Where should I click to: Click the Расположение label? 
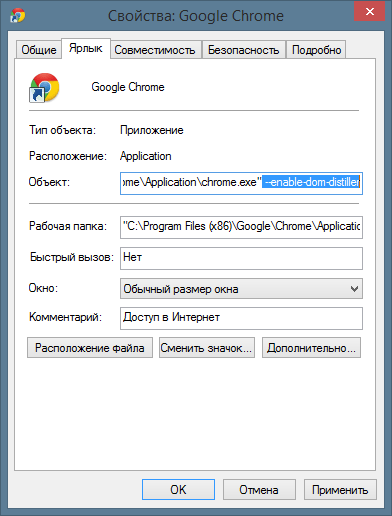[x=68, y=156]
